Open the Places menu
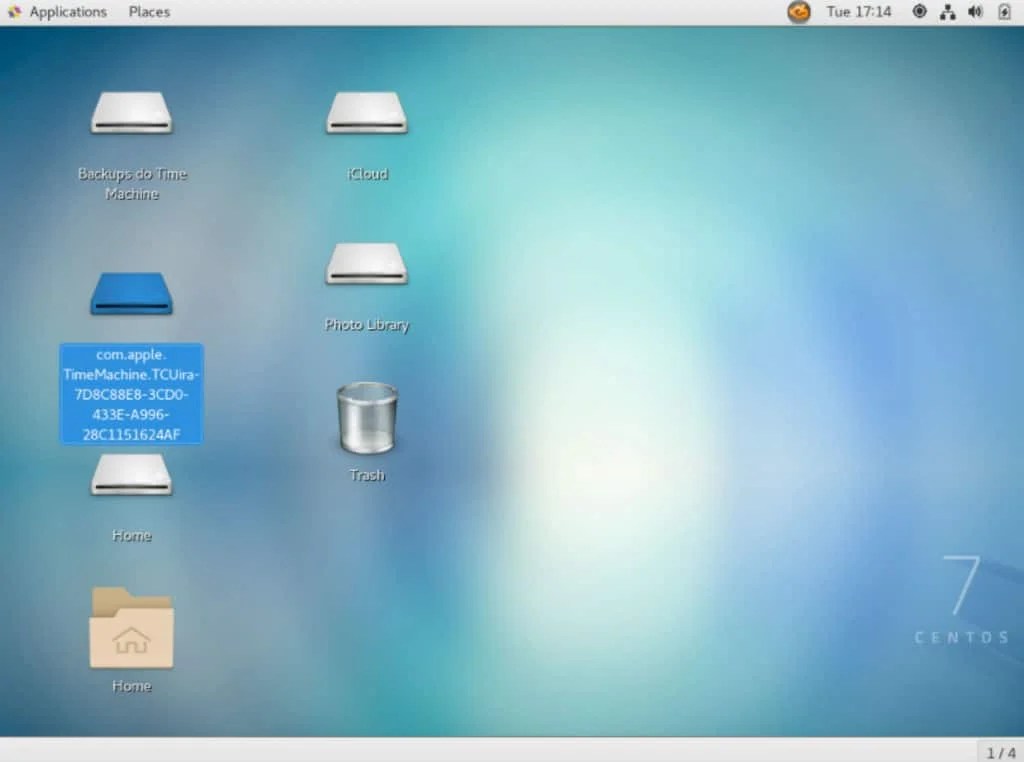This screenshot has width=1024, height=762. (x=148, y=12)
